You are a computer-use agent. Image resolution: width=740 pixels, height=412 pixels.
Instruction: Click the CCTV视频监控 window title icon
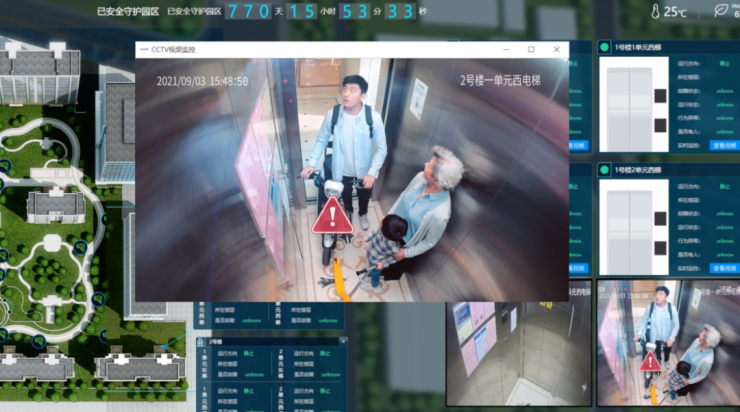click(x=144, y=50)
